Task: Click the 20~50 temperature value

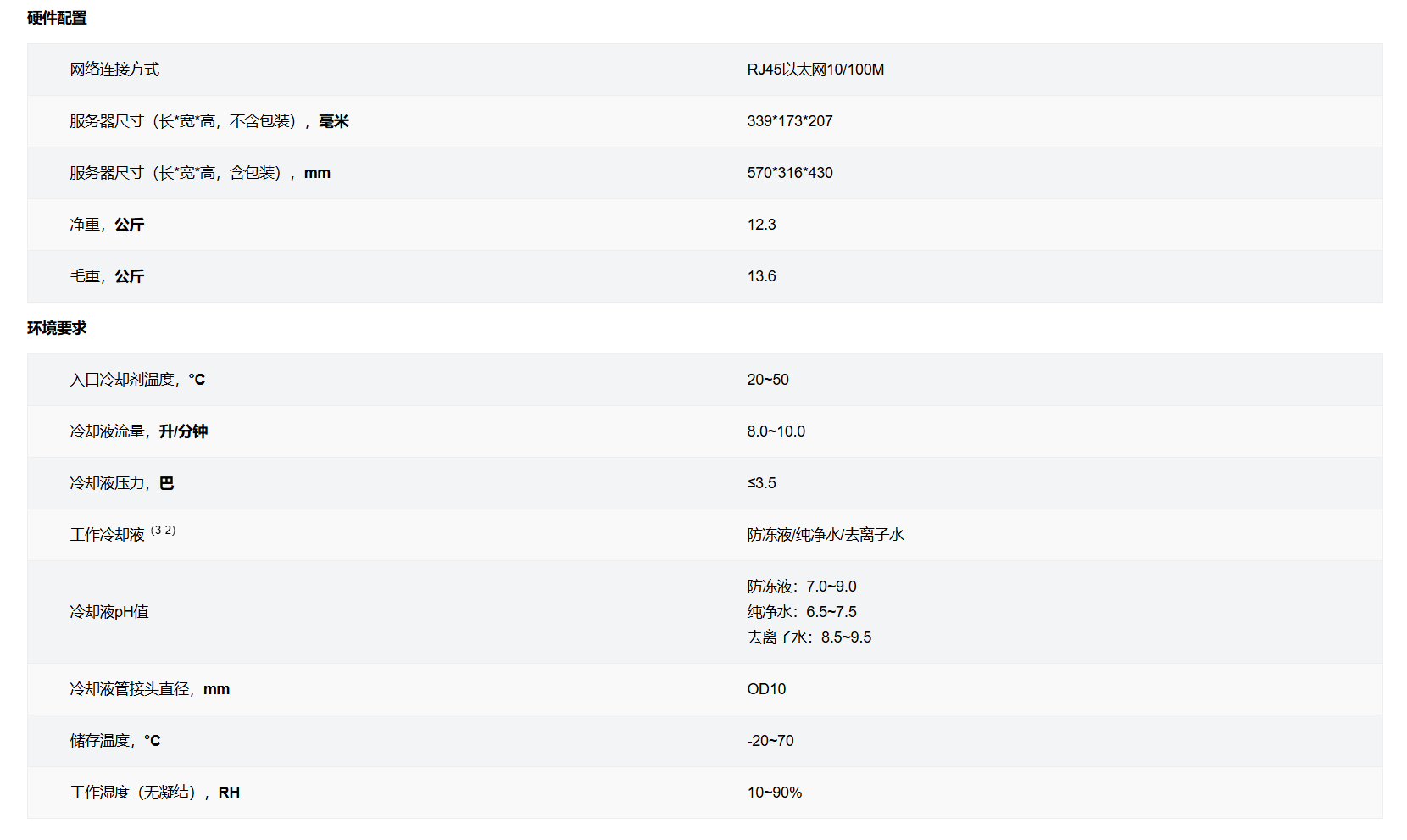Action: pyautogui.click(x=767, y=380)
